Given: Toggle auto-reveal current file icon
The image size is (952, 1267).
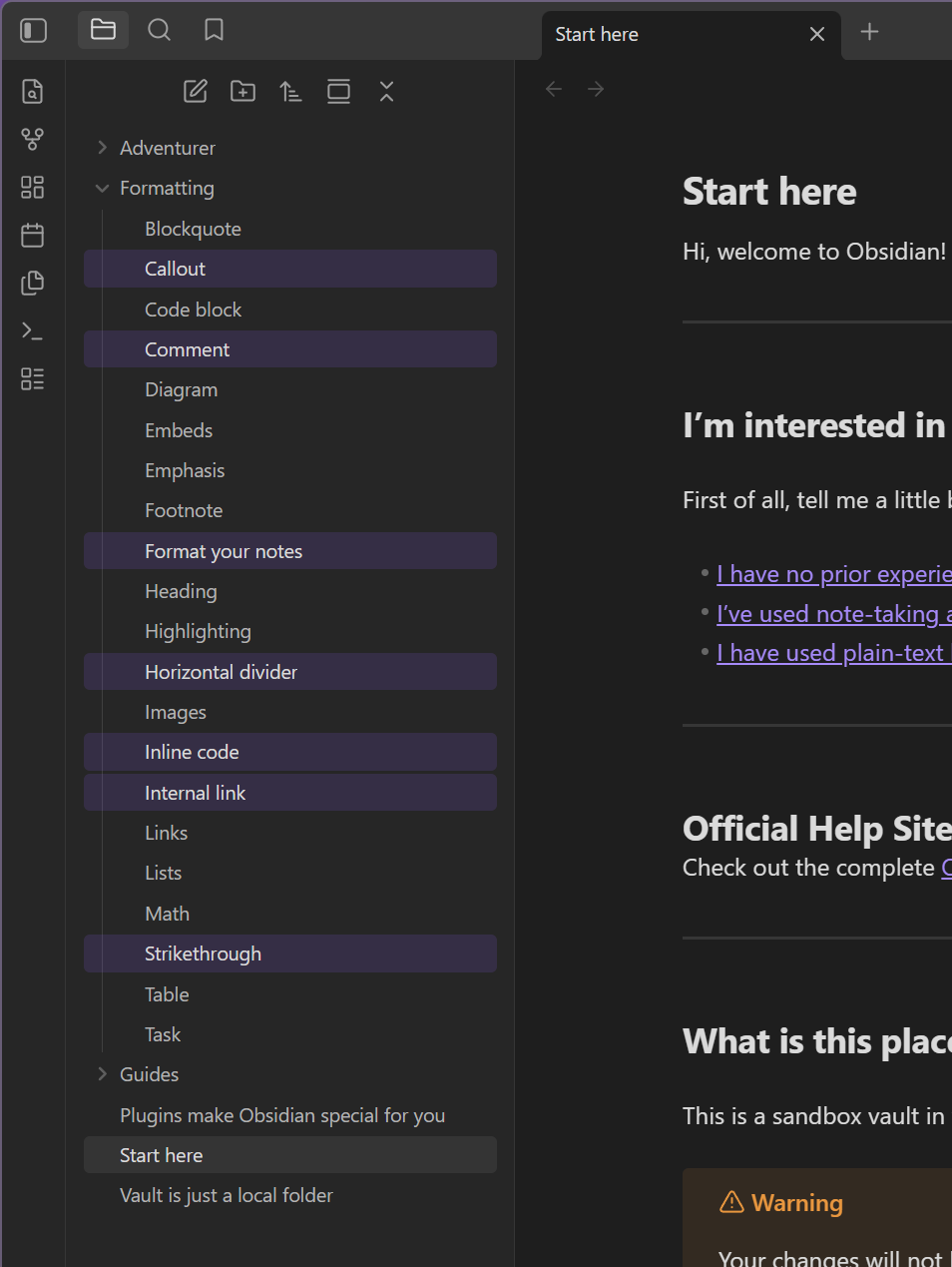Looking at the screenshot, I should (338, 92).
